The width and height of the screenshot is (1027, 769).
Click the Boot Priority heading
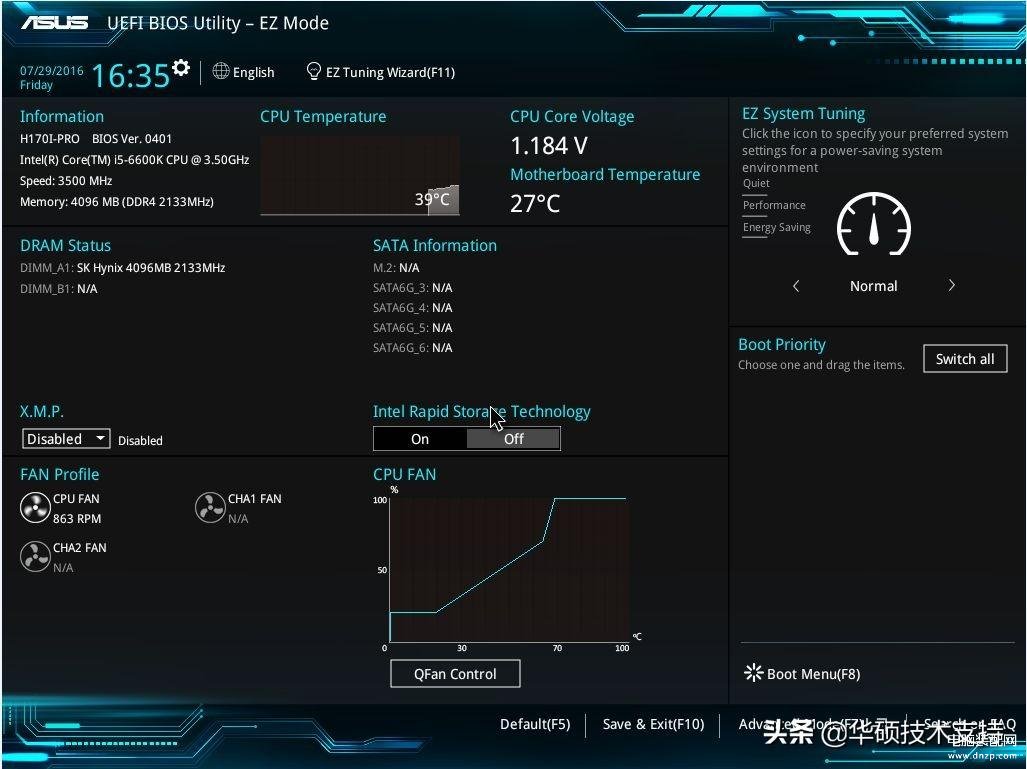[x=782, y=345]
